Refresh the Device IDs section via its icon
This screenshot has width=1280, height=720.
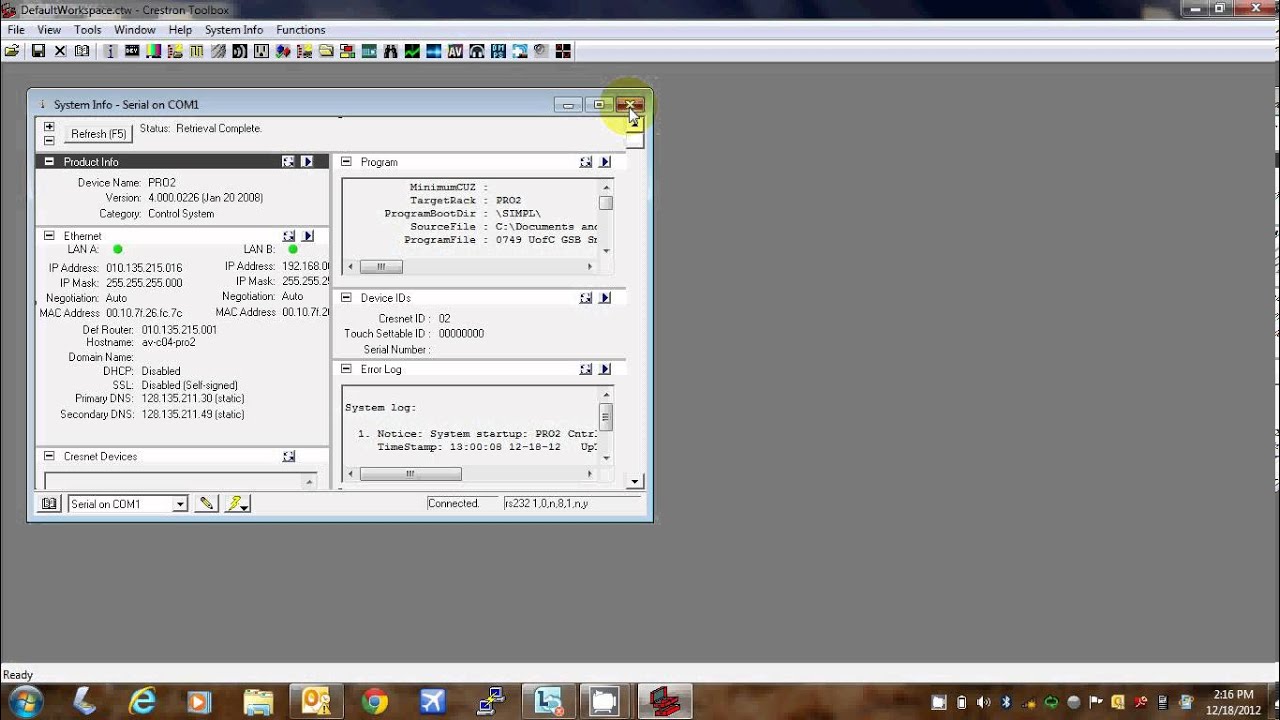(x=586, y=298)
